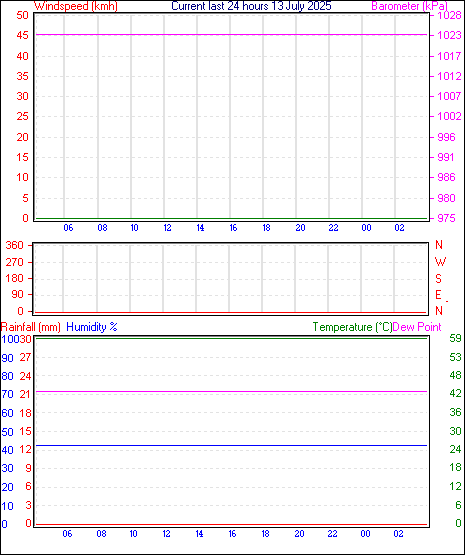Click the Dew Point legend label
Viewport: 466px width, 556px height.
(x=417, y=327)
